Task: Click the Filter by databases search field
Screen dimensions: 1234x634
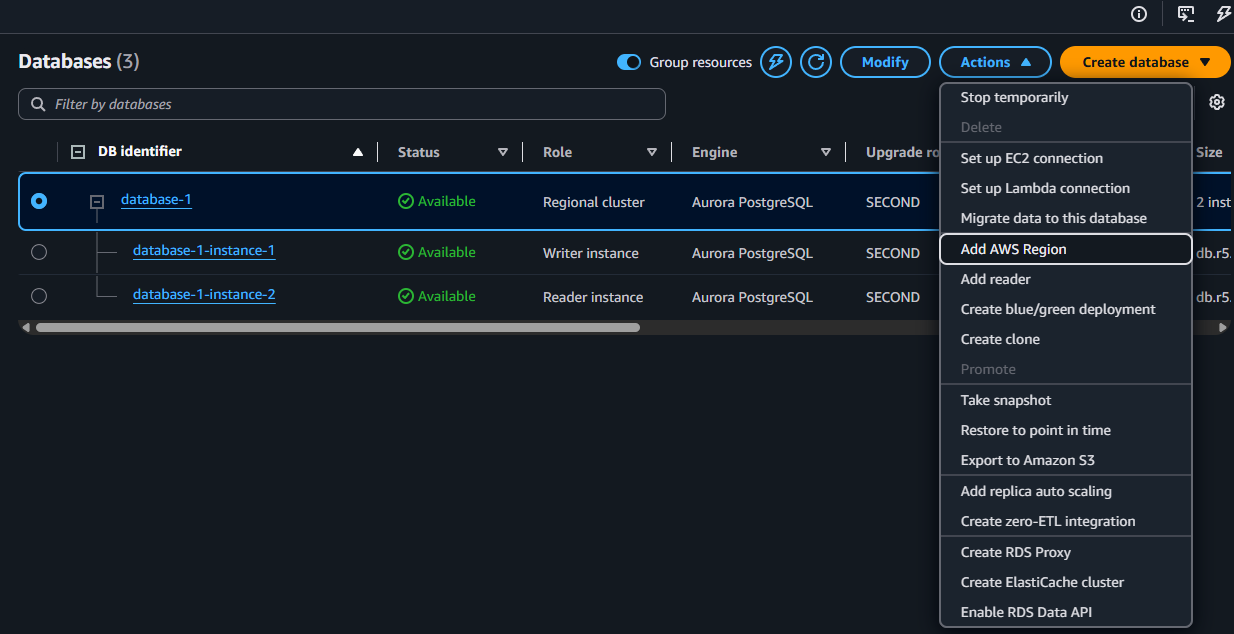Action: tap(342, 104)
